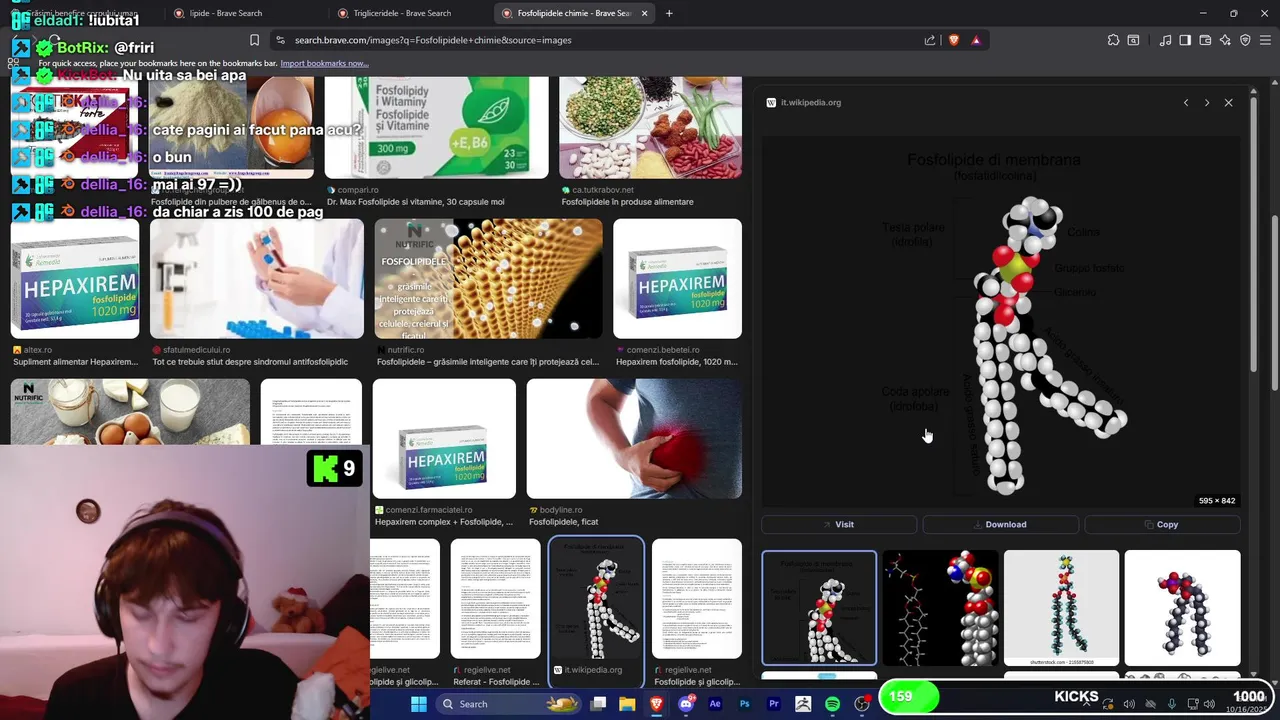This screenshot has width=1280, height=720.
Task: Open the Brave playlist music note icon
Action: click(x=1165, y=40)
